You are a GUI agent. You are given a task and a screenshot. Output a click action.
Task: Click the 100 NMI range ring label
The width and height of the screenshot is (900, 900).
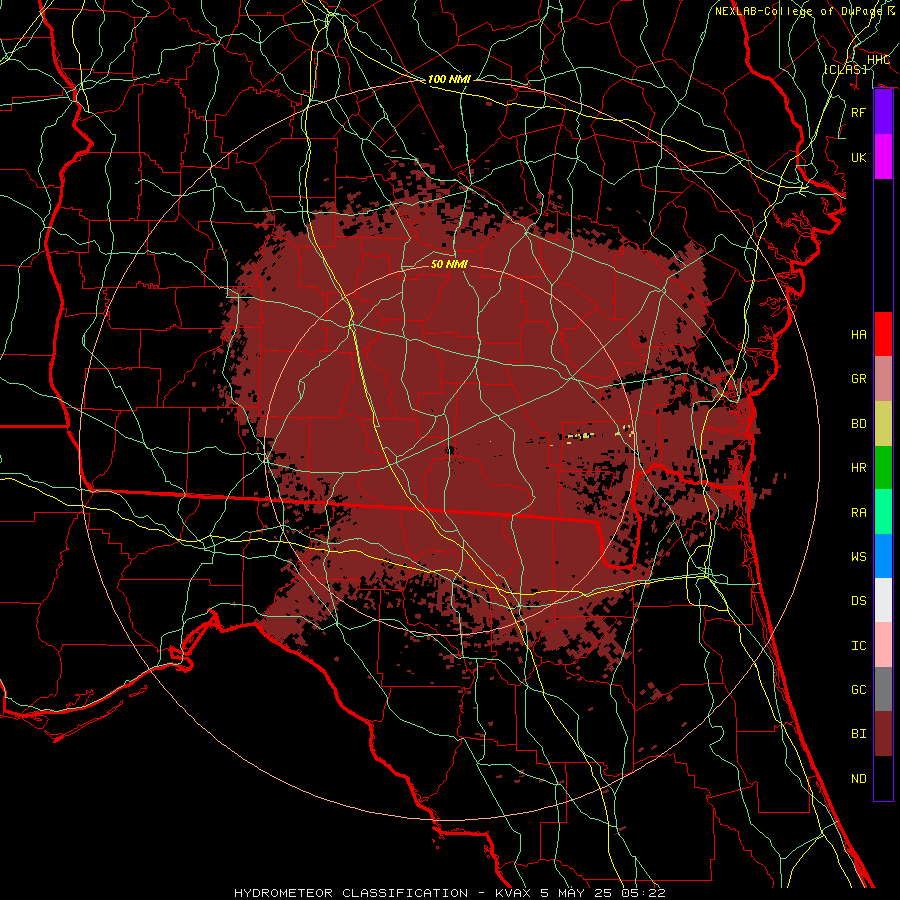(449, 79)
